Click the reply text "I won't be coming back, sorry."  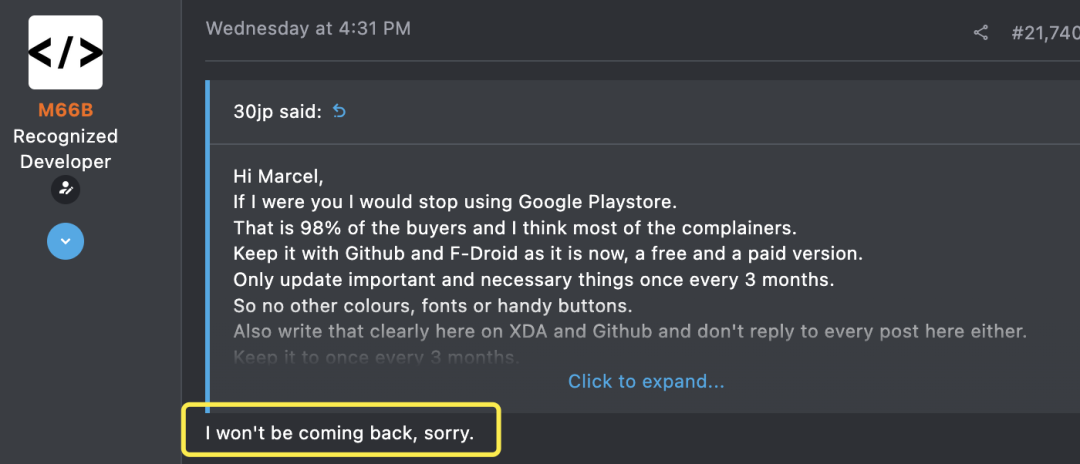(x=339, y=435)
